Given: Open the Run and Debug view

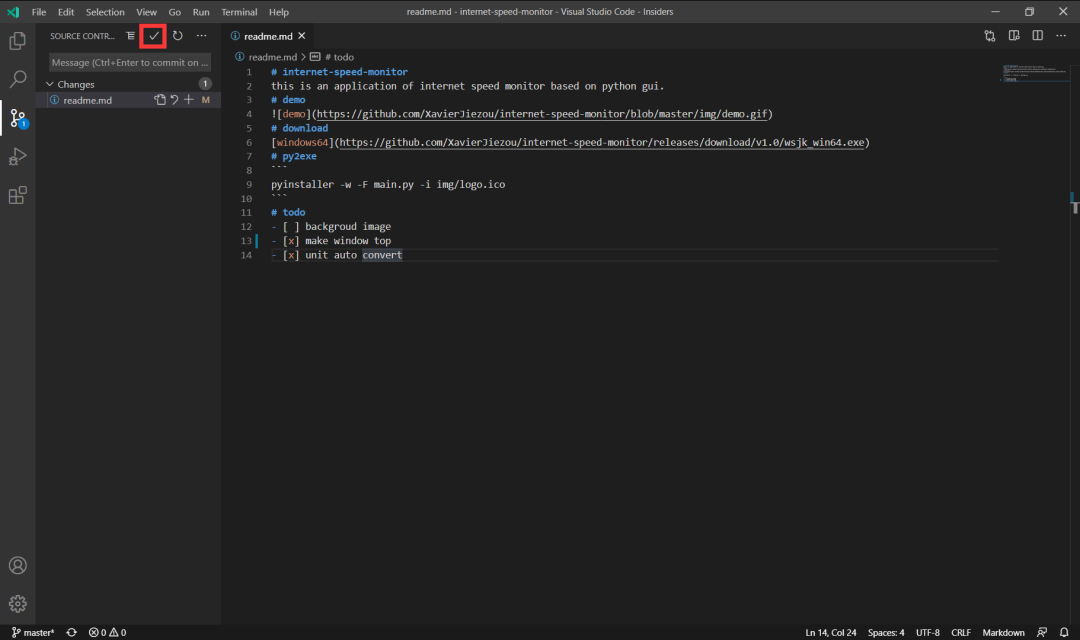Looking at the screenshot, I should [18, 157].
